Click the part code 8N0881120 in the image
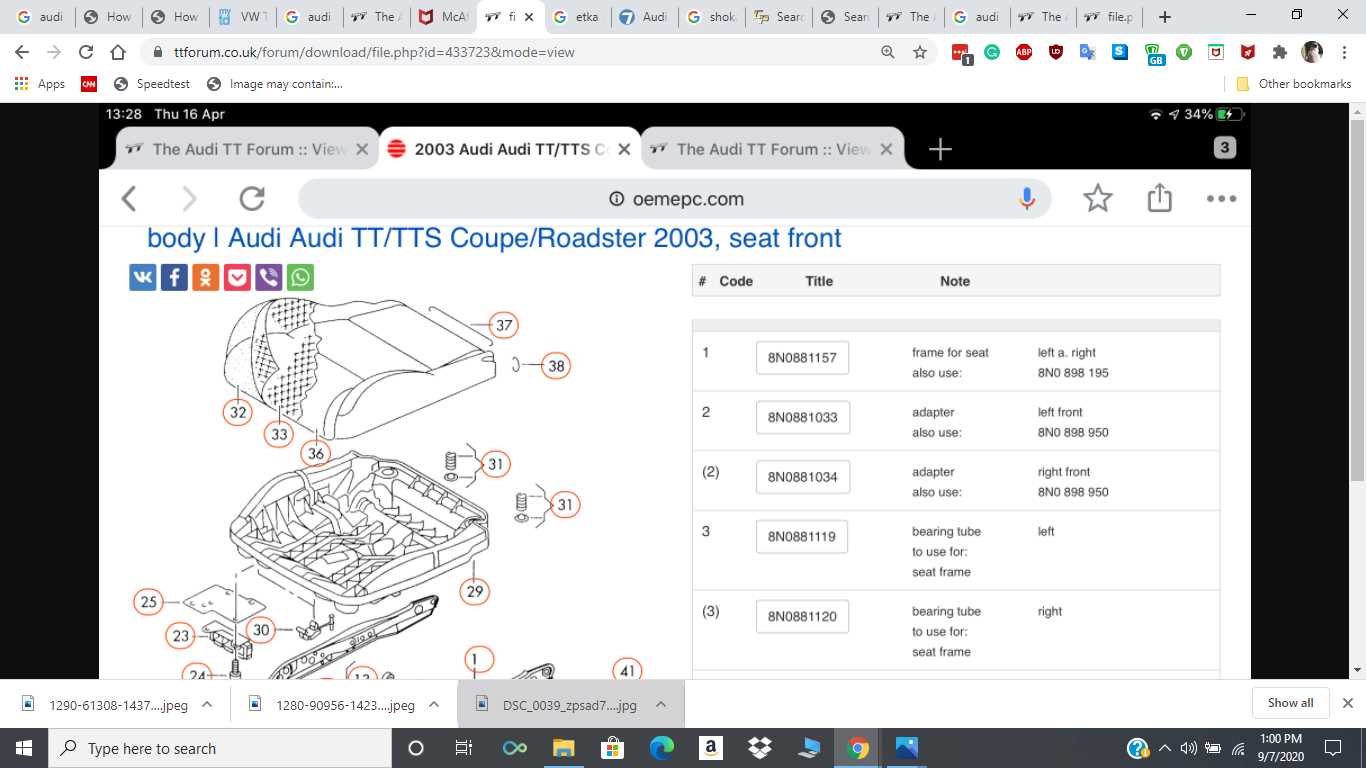This screenshot has width=1366, height=768. pos(802,617)
